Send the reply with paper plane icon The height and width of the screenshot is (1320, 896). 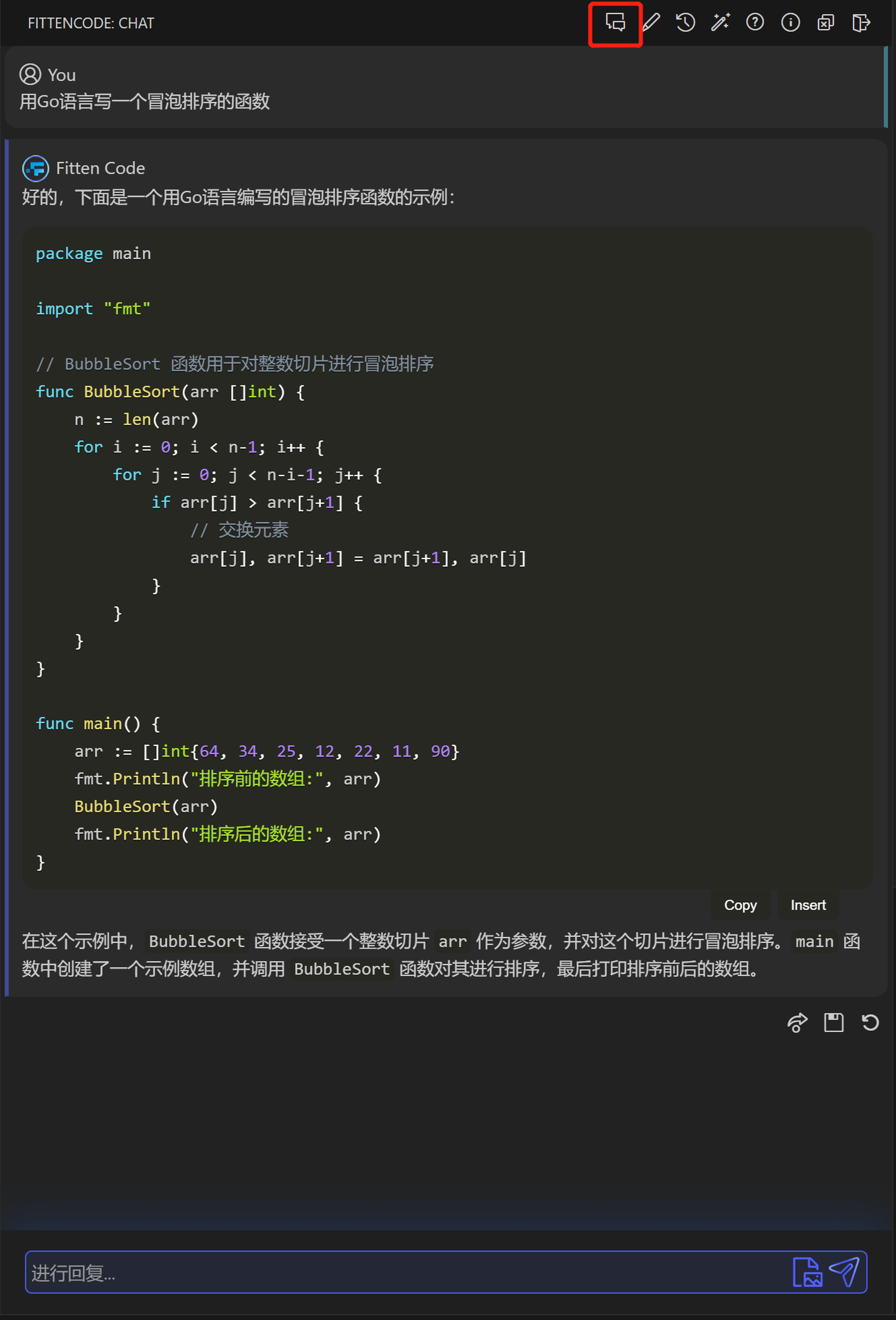click(844, 1272)
